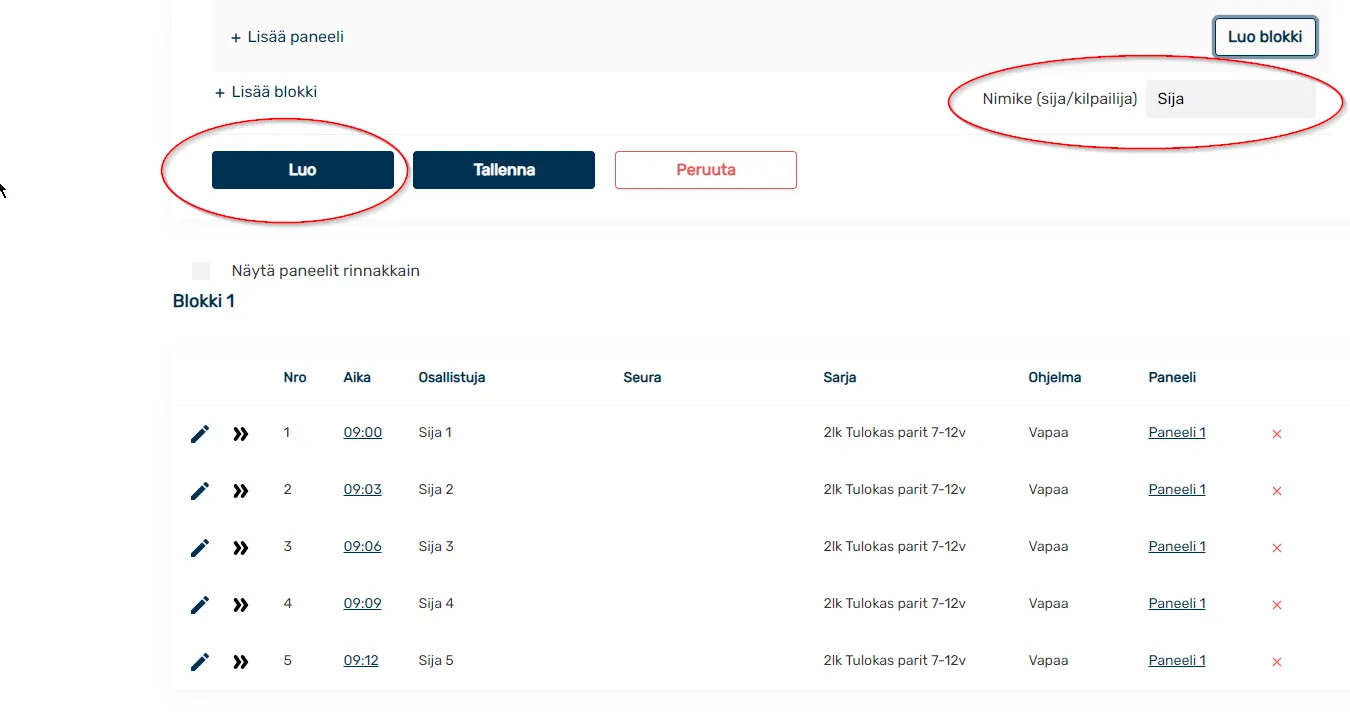The image size is (1350, 713).
Task: Cancel with the Peruuta button
Action: [706, 170]
